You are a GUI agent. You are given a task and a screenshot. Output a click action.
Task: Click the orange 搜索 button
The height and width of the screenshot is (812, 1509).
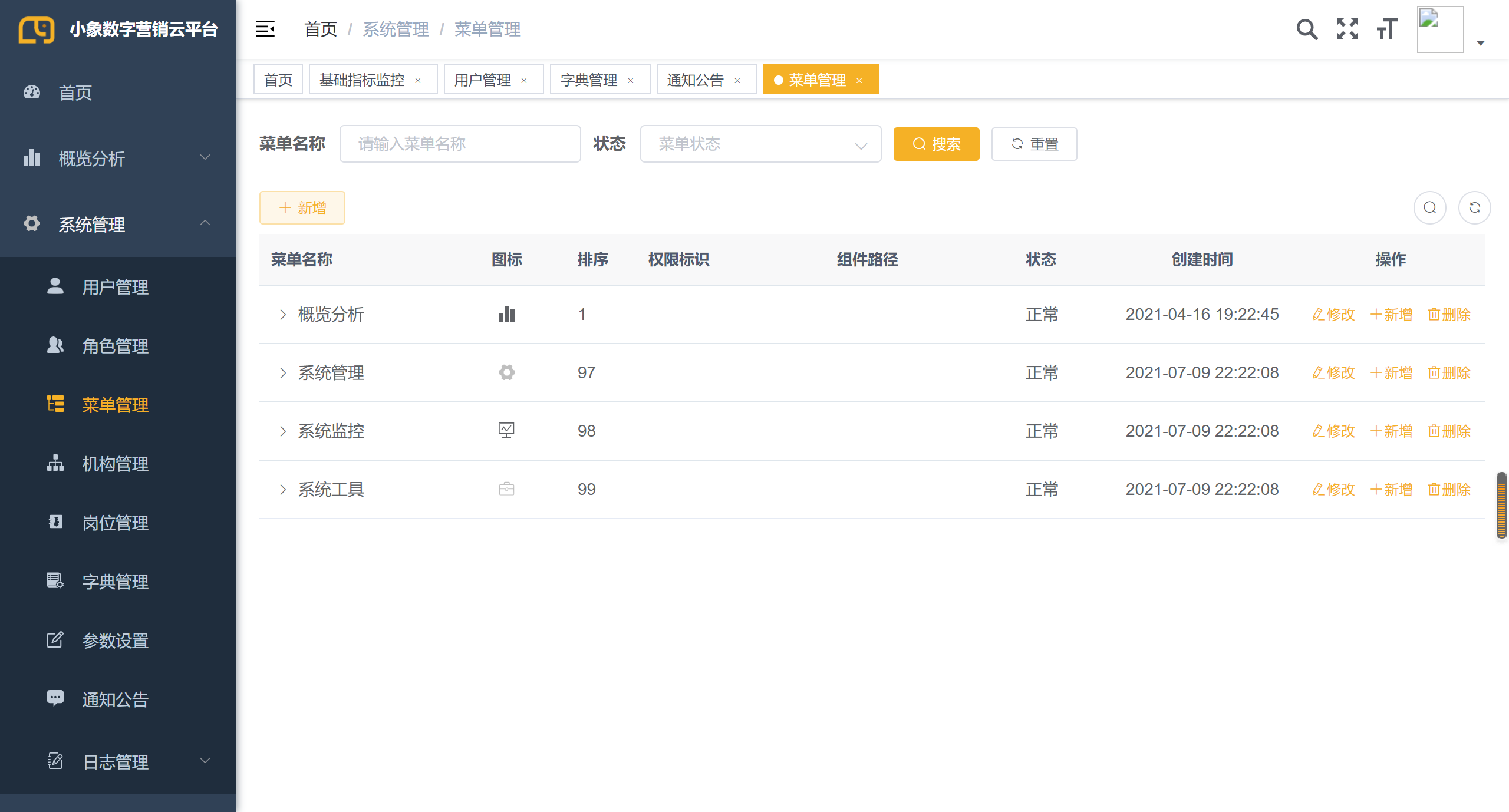coord(936,144)
